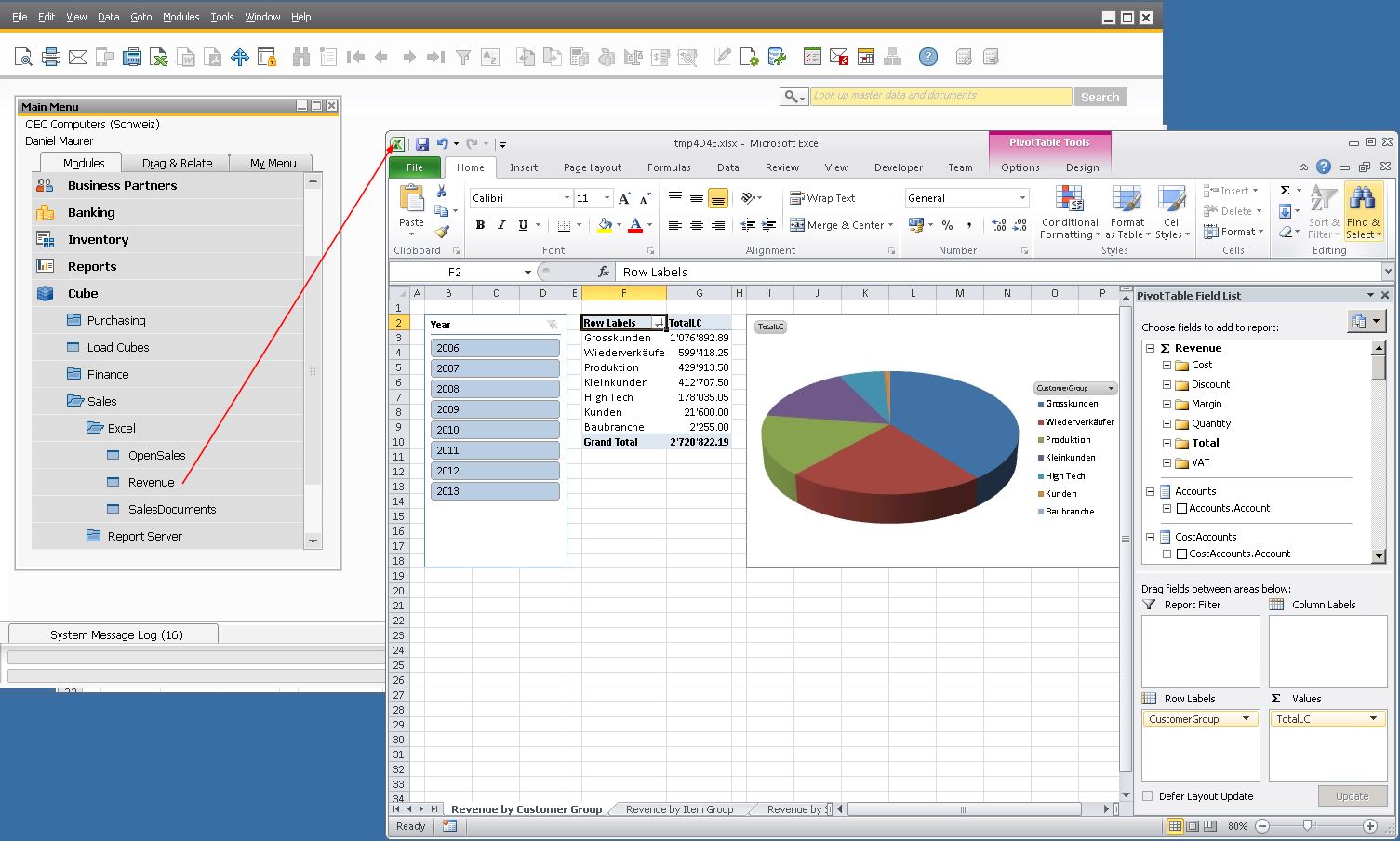Open the General number format dropdown

(x=1022, y=198)
